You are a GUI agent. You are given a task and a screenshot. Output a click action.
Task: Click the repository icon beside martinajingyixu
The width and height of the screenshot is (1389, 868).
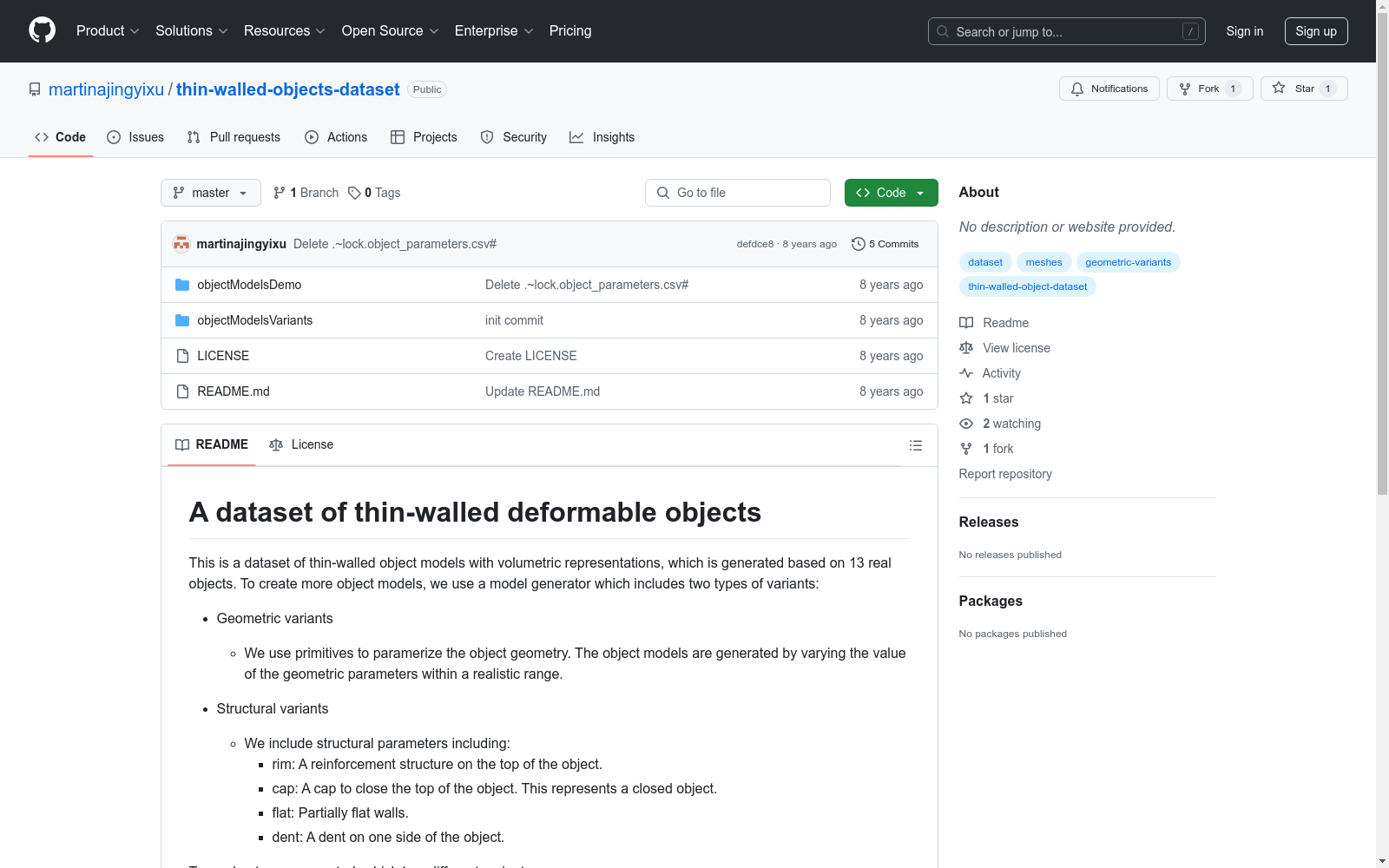click(x=35, y=89)
